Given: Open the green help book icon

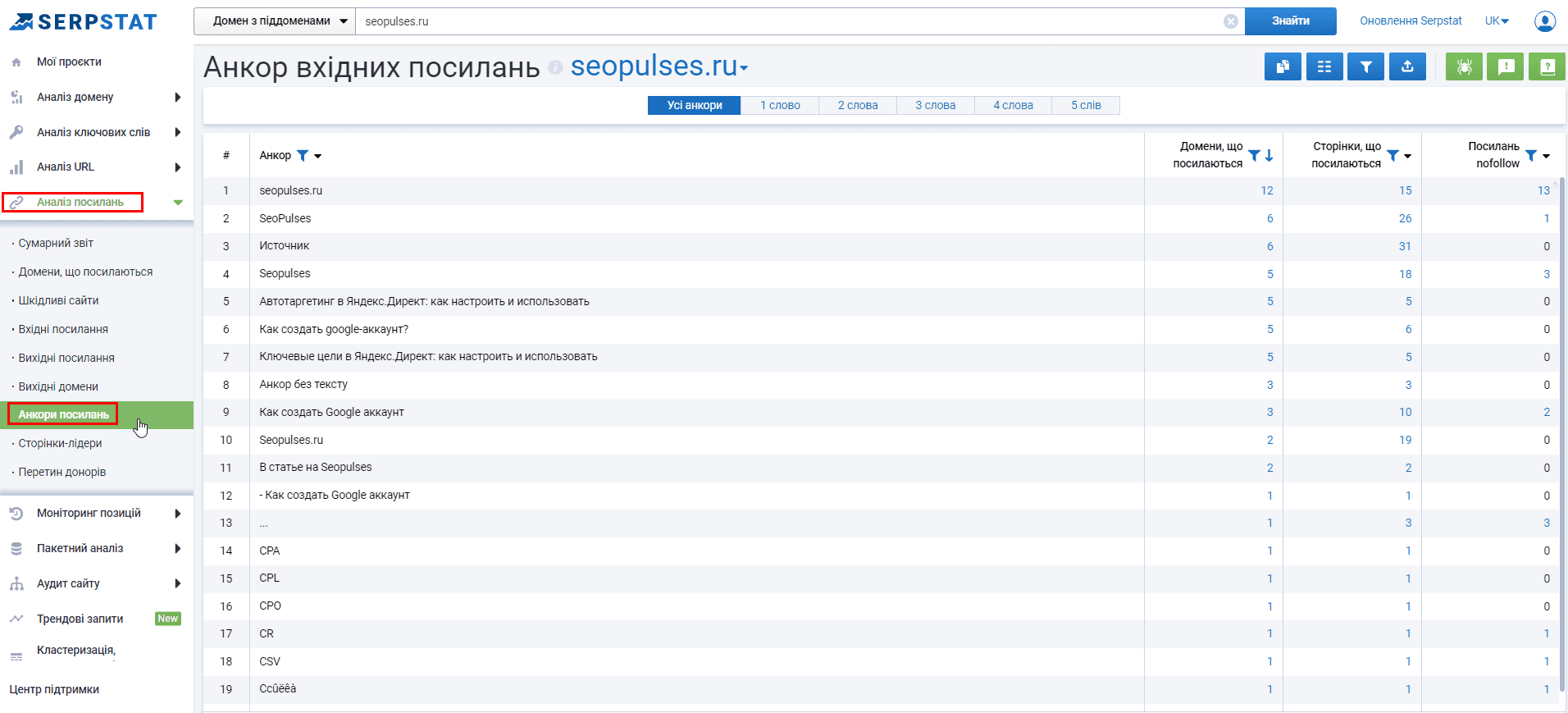Looking at the screenshot, I should click(1547, 66).
